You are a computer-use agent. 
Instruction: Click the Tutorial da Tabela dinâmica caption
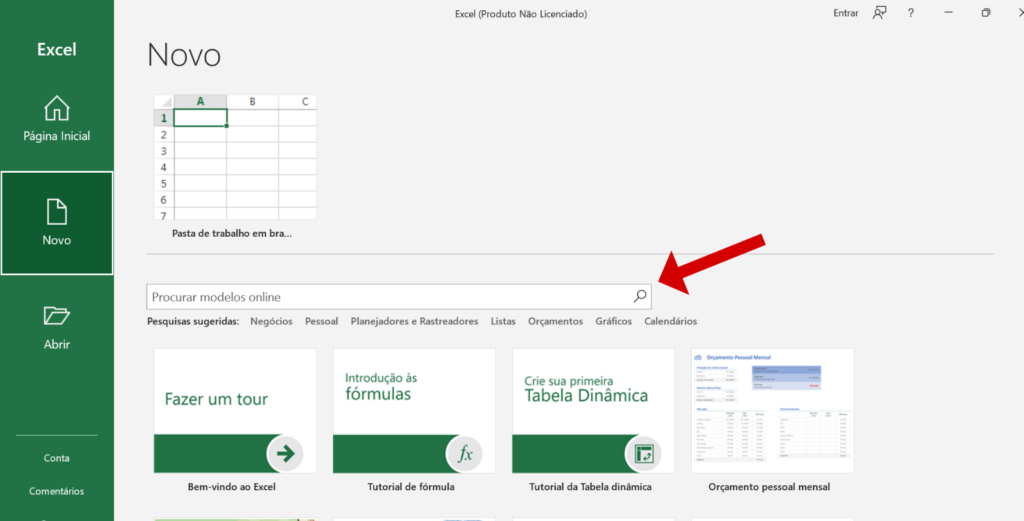pos(590,487)
